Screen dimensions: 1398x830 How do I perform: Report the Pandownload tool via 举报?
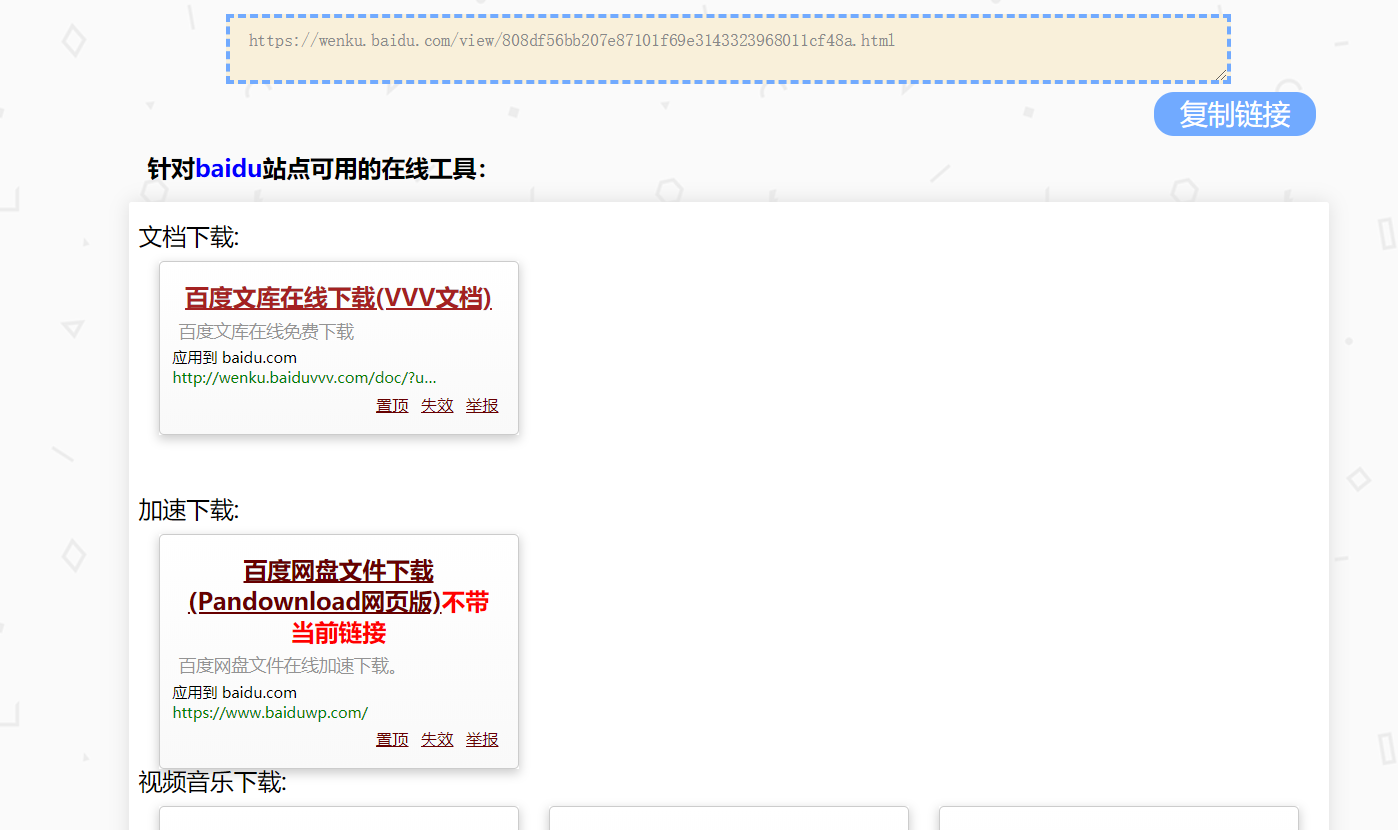[482, 739]
